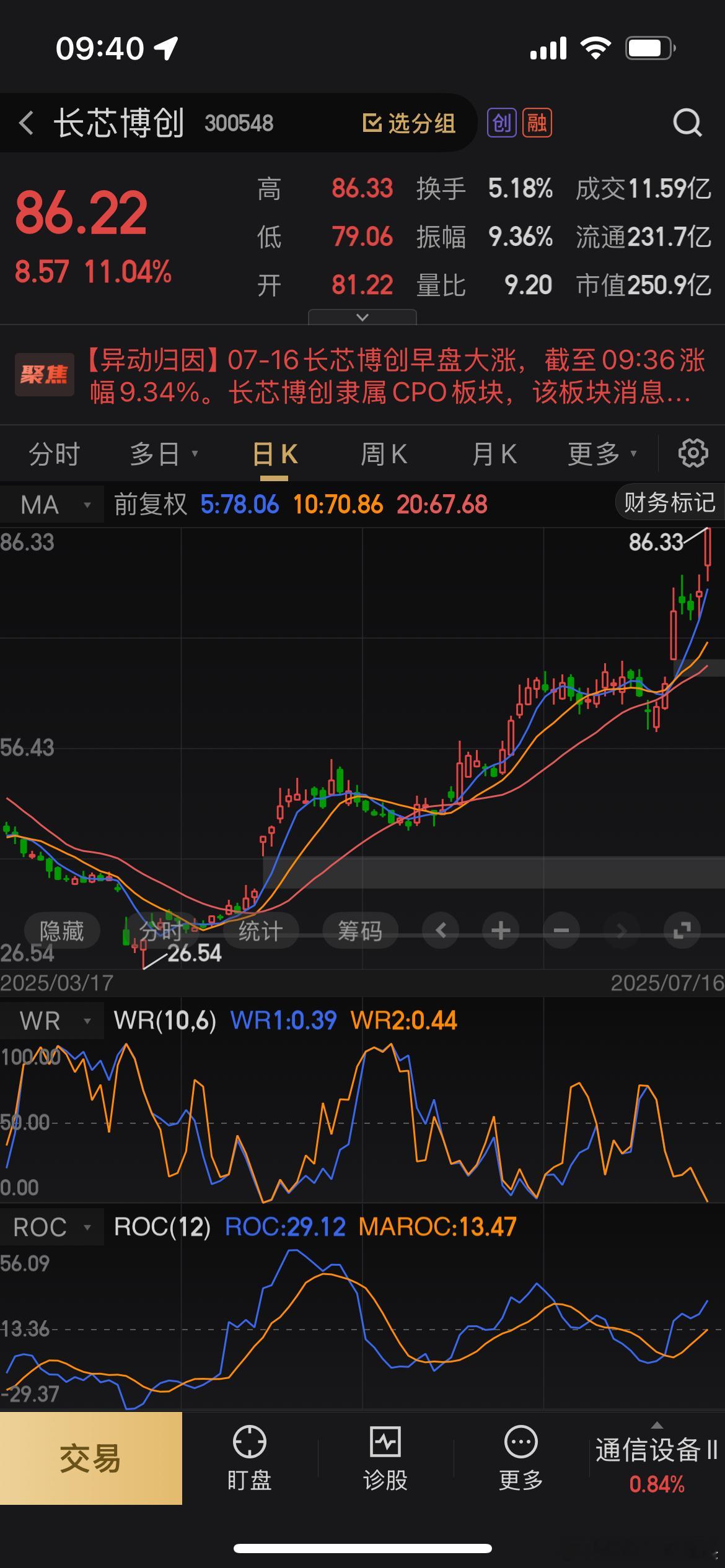Open chart settings gear icon
Image resolution: width=725 pixels, height=1568 pixels.
[693, 453]
